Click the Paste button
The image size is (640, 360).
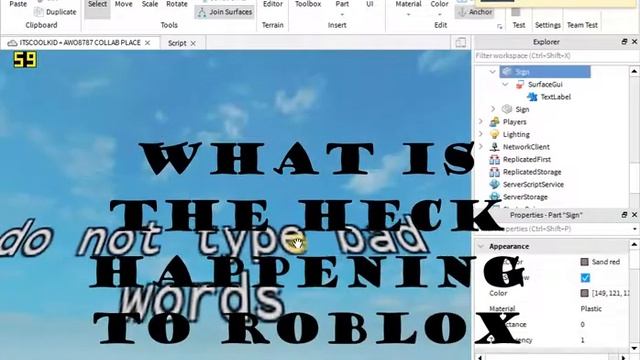click(18, 4)
